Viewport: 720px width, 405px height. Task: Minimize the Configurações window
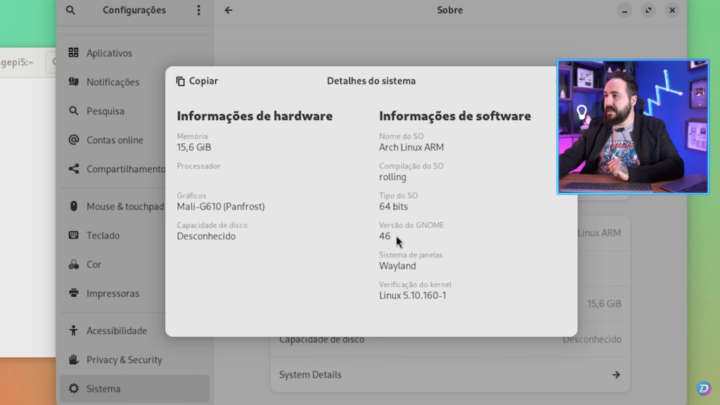[x=624, y=10]
